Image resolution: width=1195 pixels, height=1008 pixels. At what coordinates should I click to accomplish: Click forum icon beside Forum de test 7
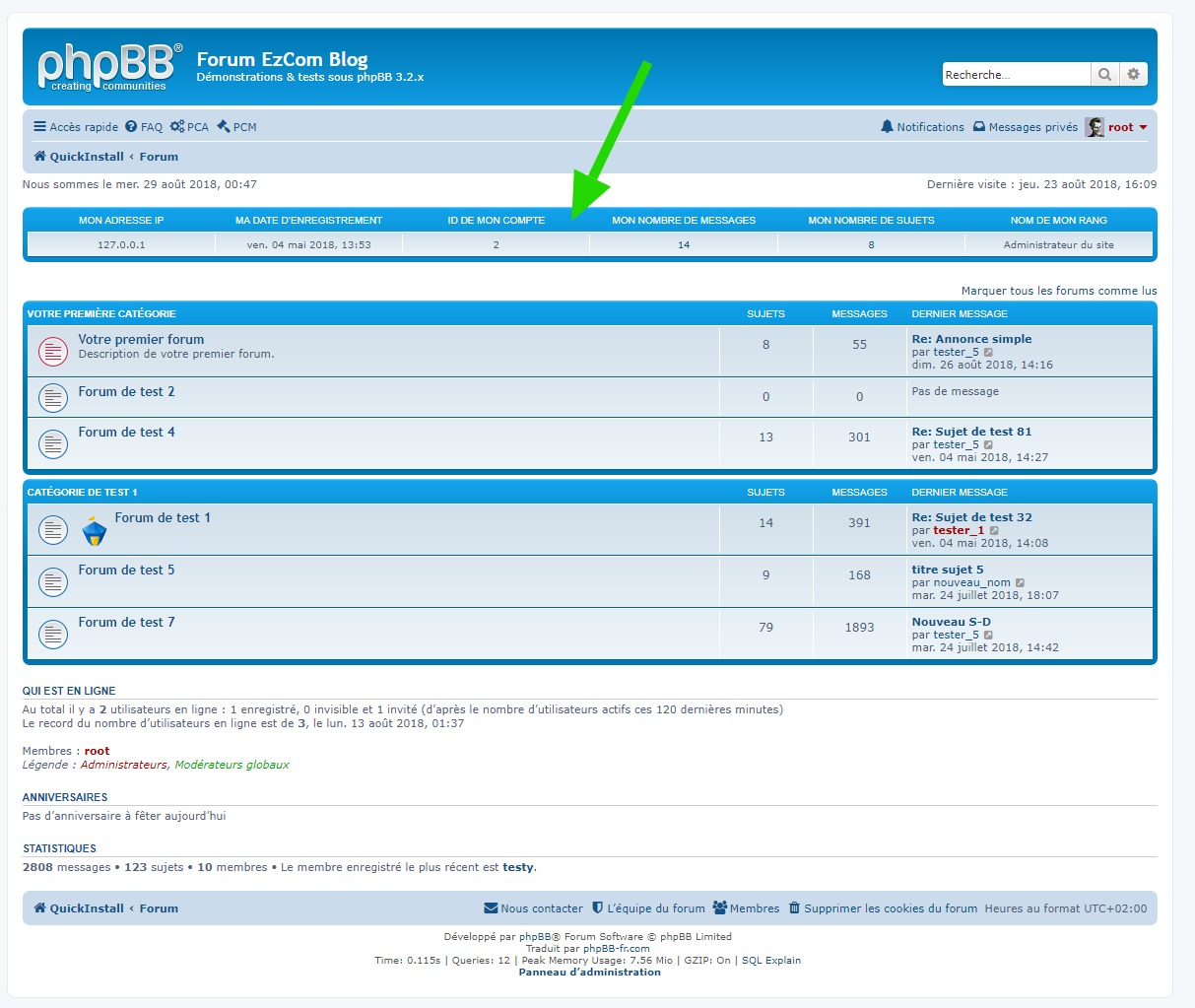click(52, 634)
